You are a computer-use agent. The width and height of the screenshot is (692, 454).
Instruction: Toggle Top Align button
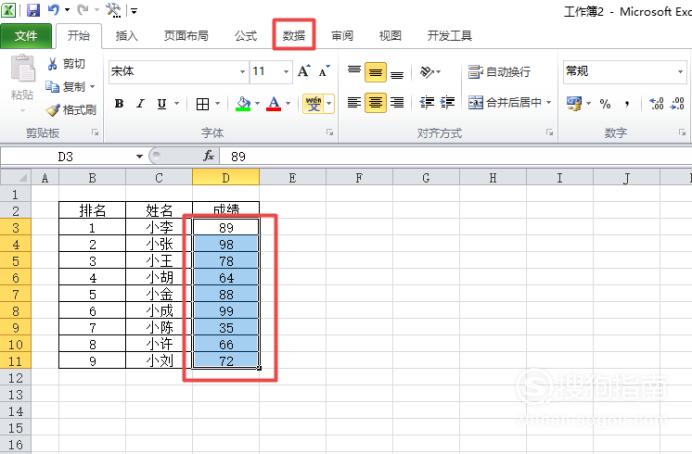tap(354, 71)
